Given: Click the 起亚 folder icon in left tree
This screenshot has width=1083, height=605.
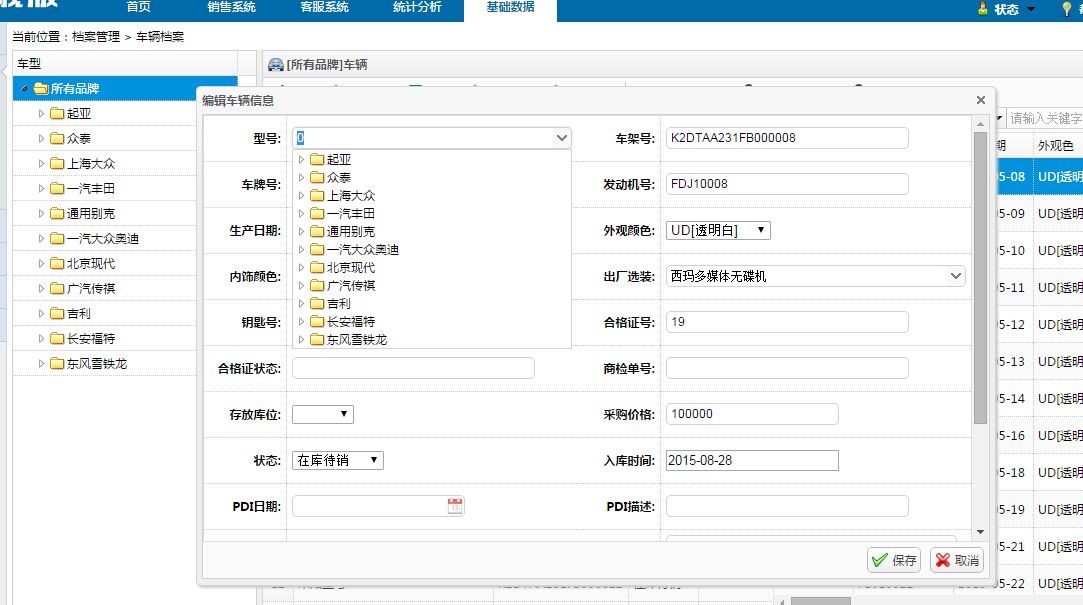Looking at the screenshot, I should pos(57,114).
